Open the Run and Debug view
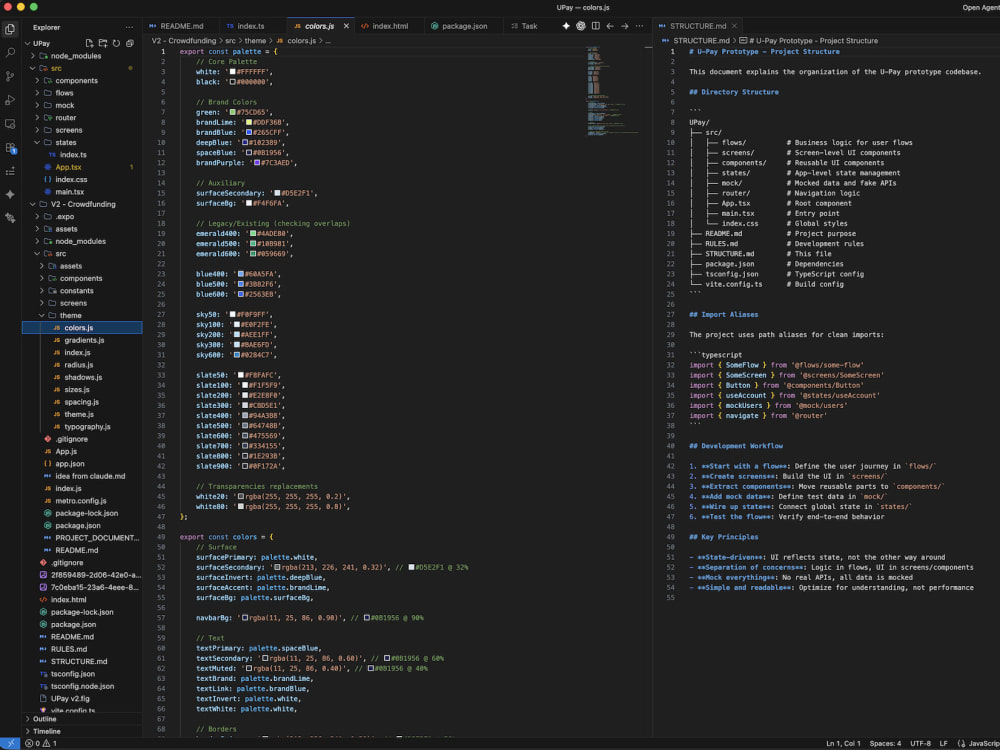The height and width of the screenshot is (750, 1000). coord(10,100)
